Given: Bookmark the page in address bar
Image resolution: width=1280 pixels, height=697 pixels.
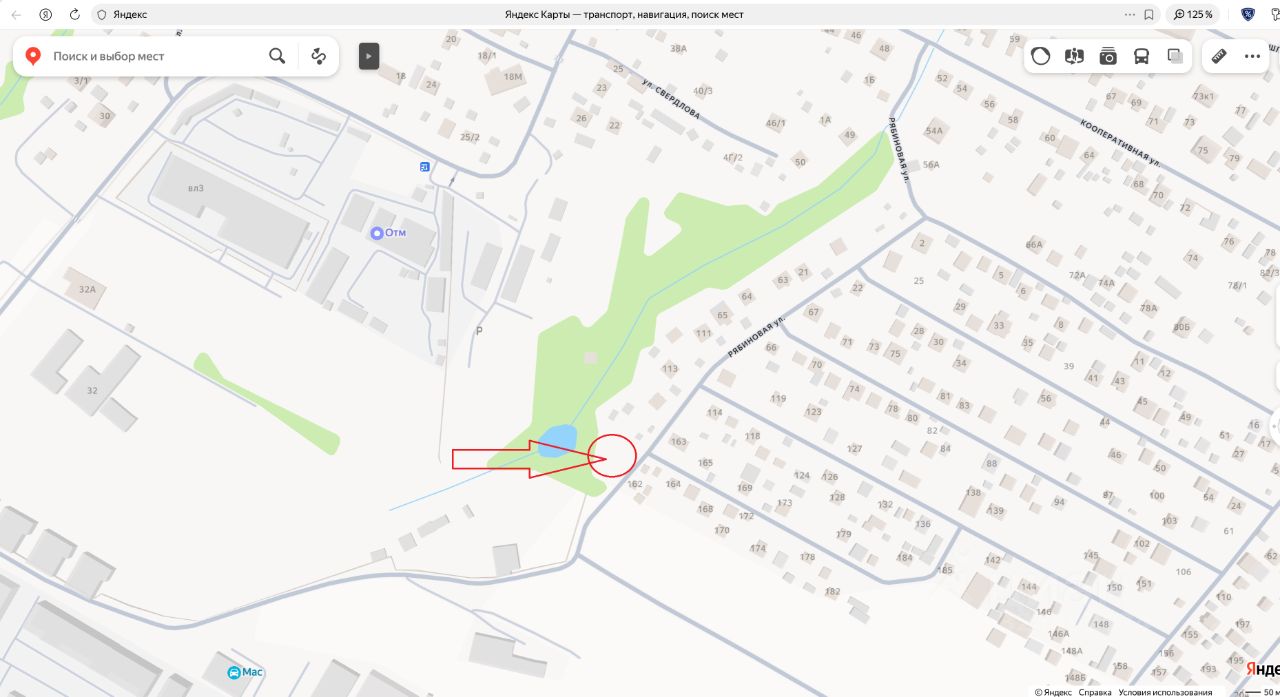Looking at the screenshot, I should [x=1149, y=15].
